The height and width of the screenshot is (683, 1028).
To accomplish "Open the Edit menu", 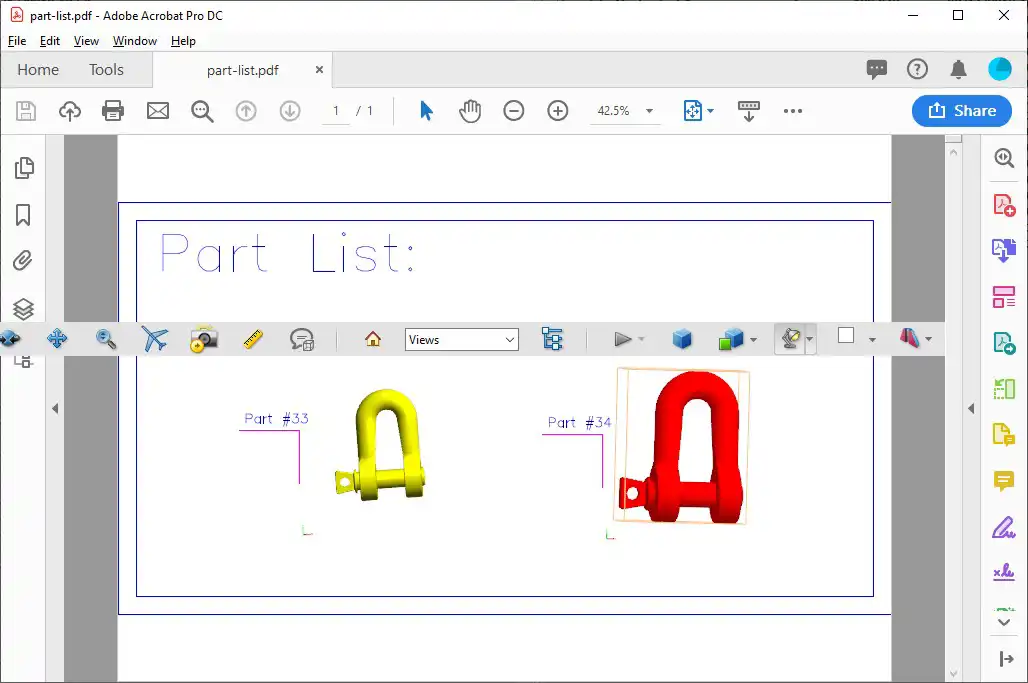I will pyautogui.click(x=50, y=41).
